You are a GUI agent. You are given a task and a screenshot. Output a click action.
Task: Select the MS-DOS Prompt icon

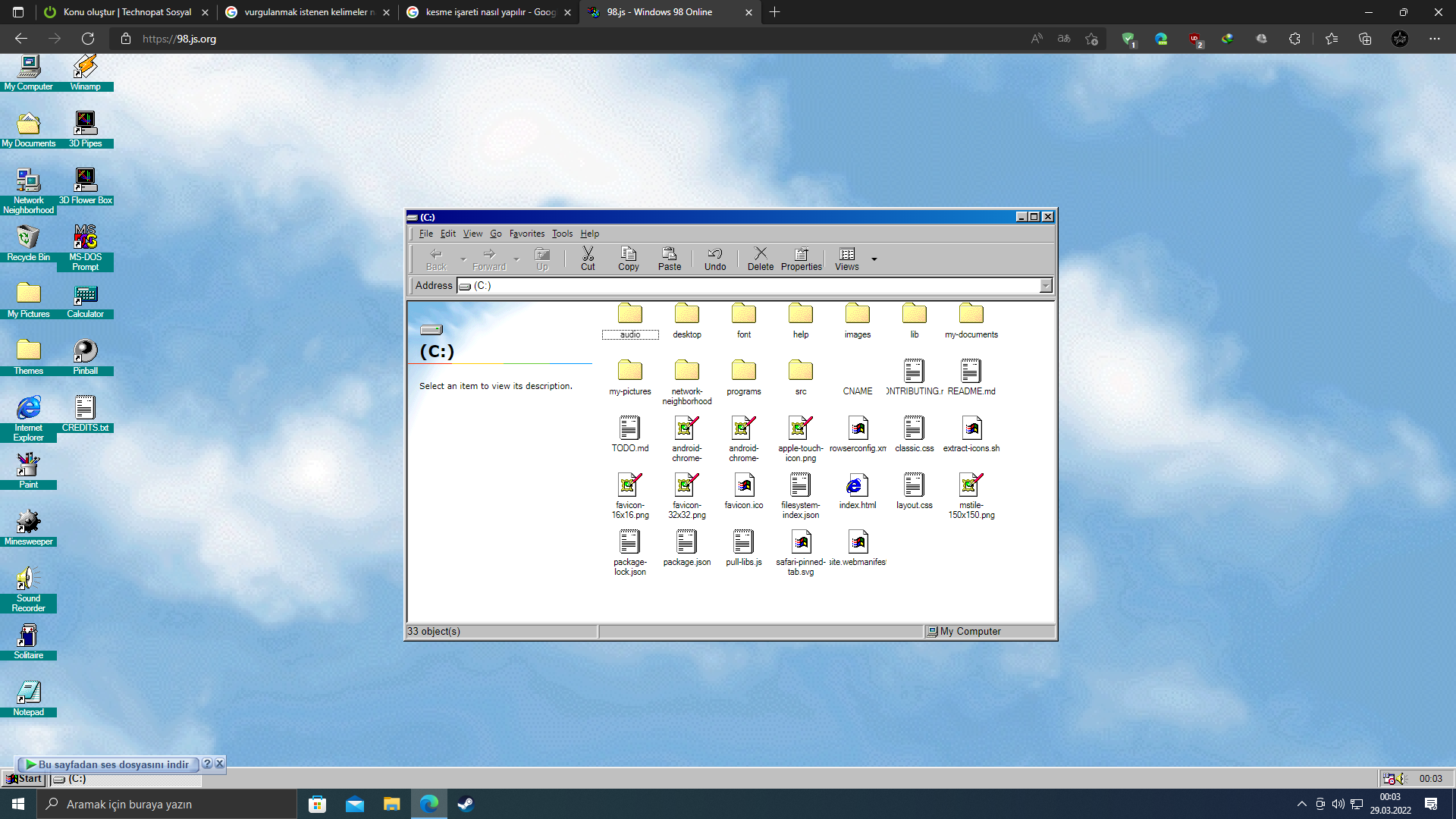point(85,238)
